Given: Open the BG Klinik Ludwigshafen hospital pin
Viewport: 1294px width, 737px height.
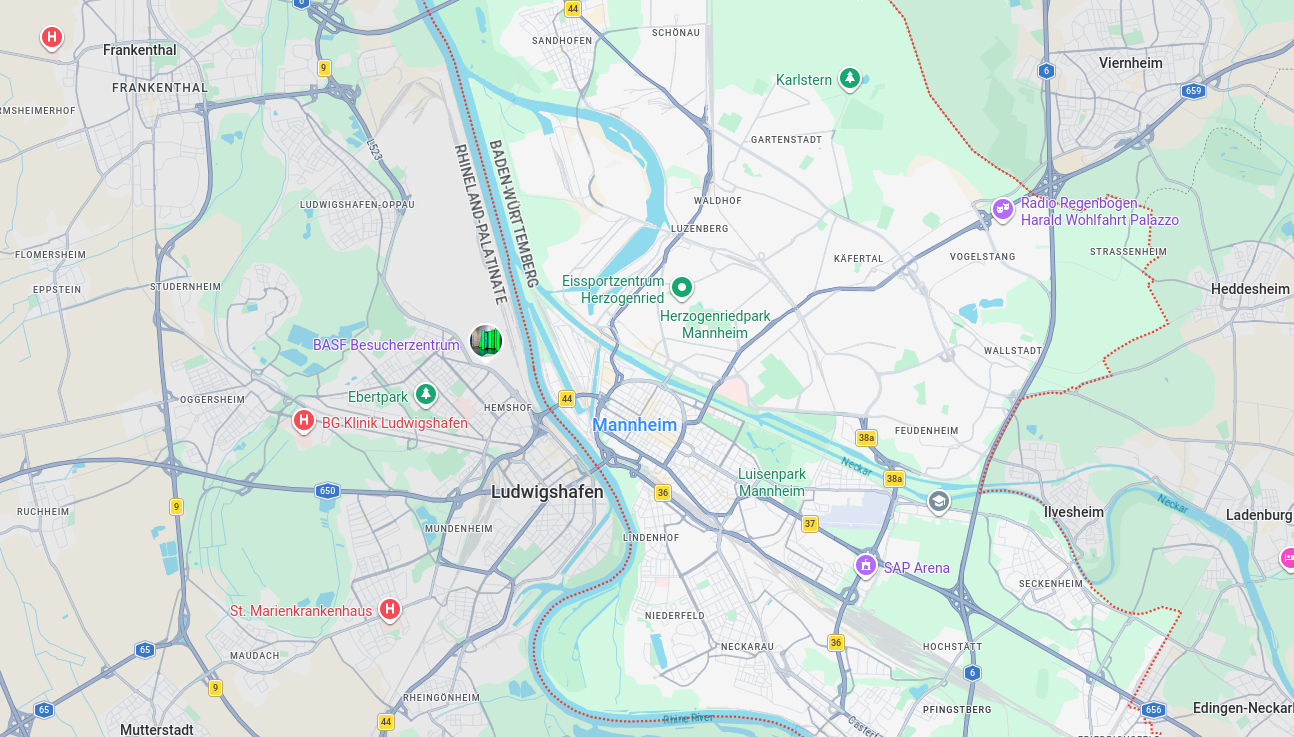Looking at the screenshot, I should click(x=304, y=422).
